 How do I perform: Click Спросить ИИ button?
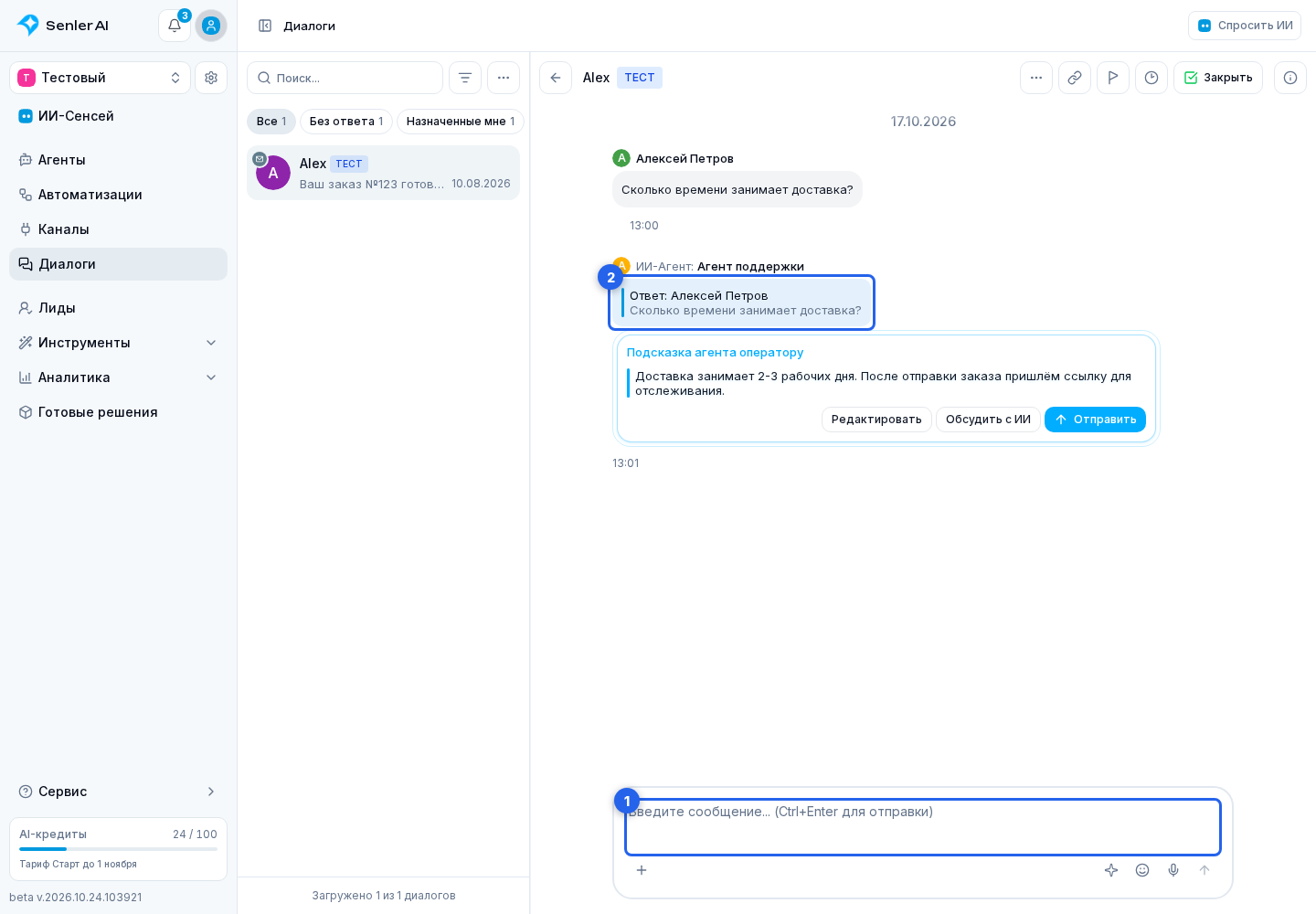point(1245,26)
